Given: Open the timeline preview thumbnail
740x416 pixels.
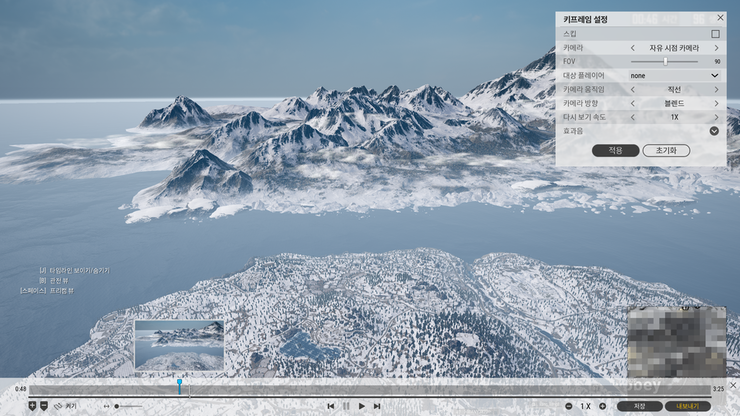Looking at the screenshot, I should pos(179,345).
